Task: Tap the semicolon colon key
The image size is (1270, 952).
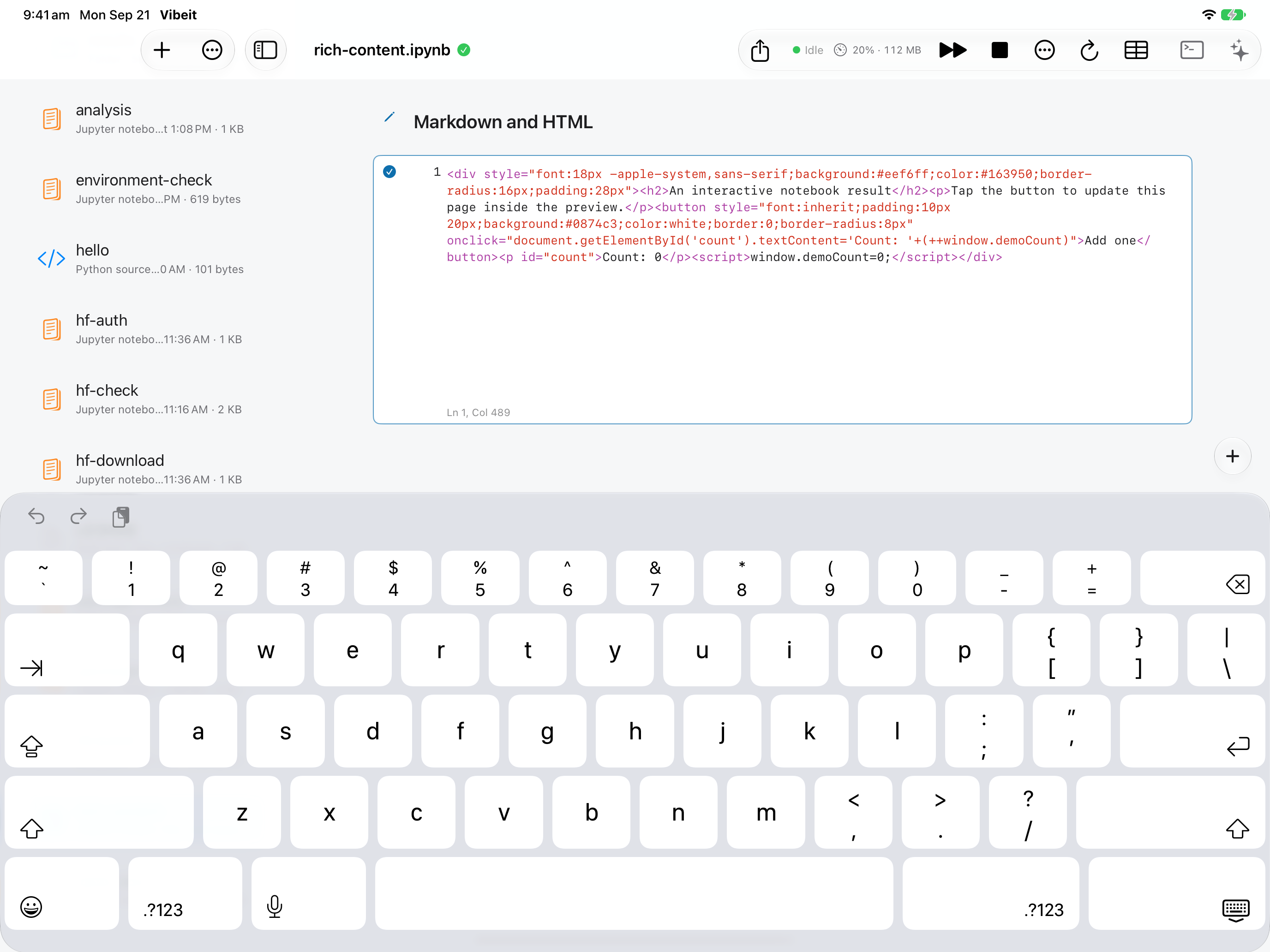Action: (x=984, y=731)
